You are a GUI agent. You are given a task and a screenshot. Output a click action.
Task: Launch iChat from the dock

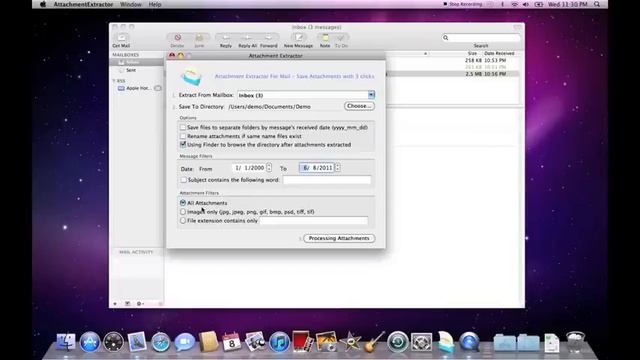tap(184, 342)
